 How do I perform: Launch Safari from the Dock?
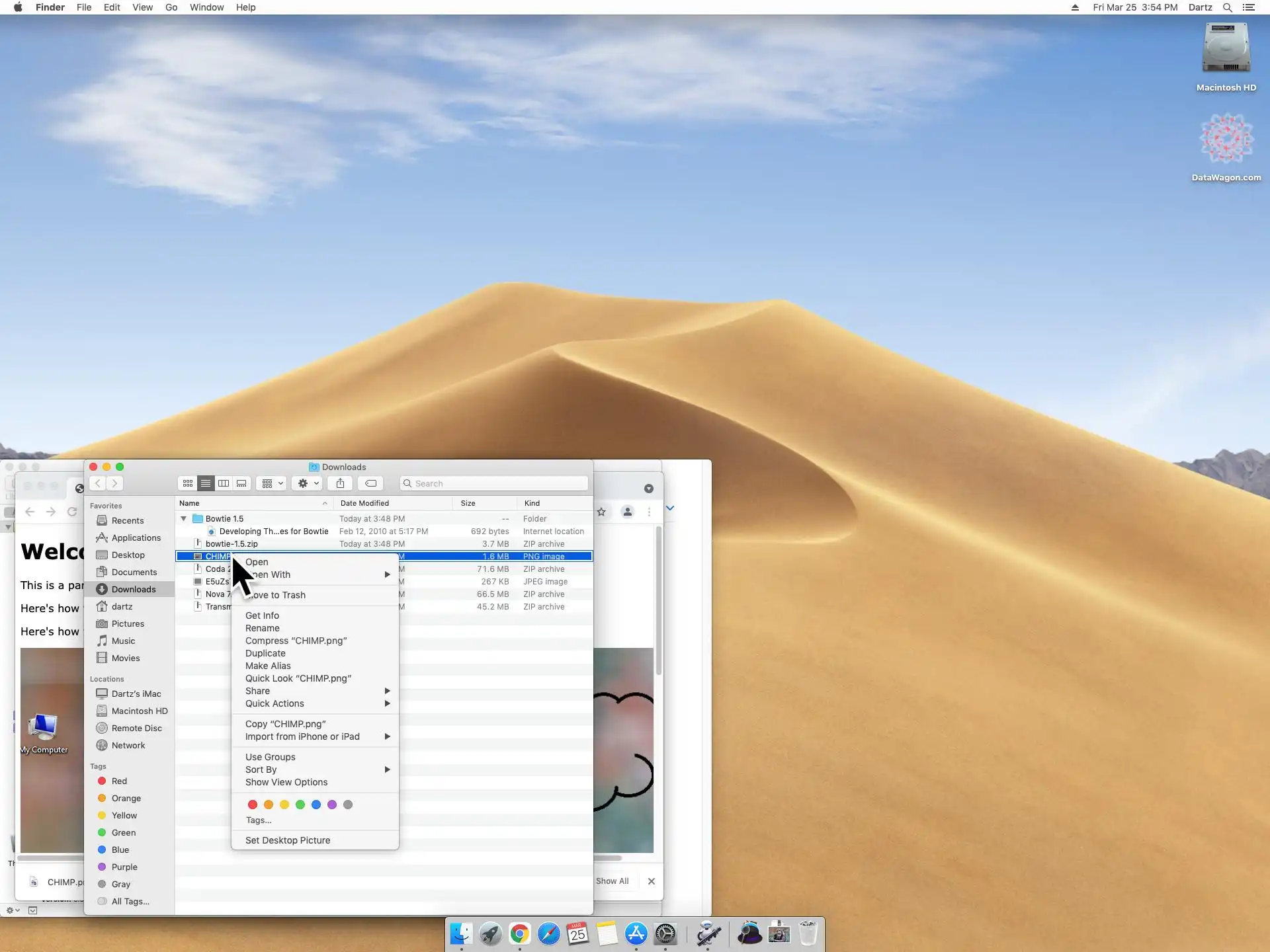coord(548,933)
